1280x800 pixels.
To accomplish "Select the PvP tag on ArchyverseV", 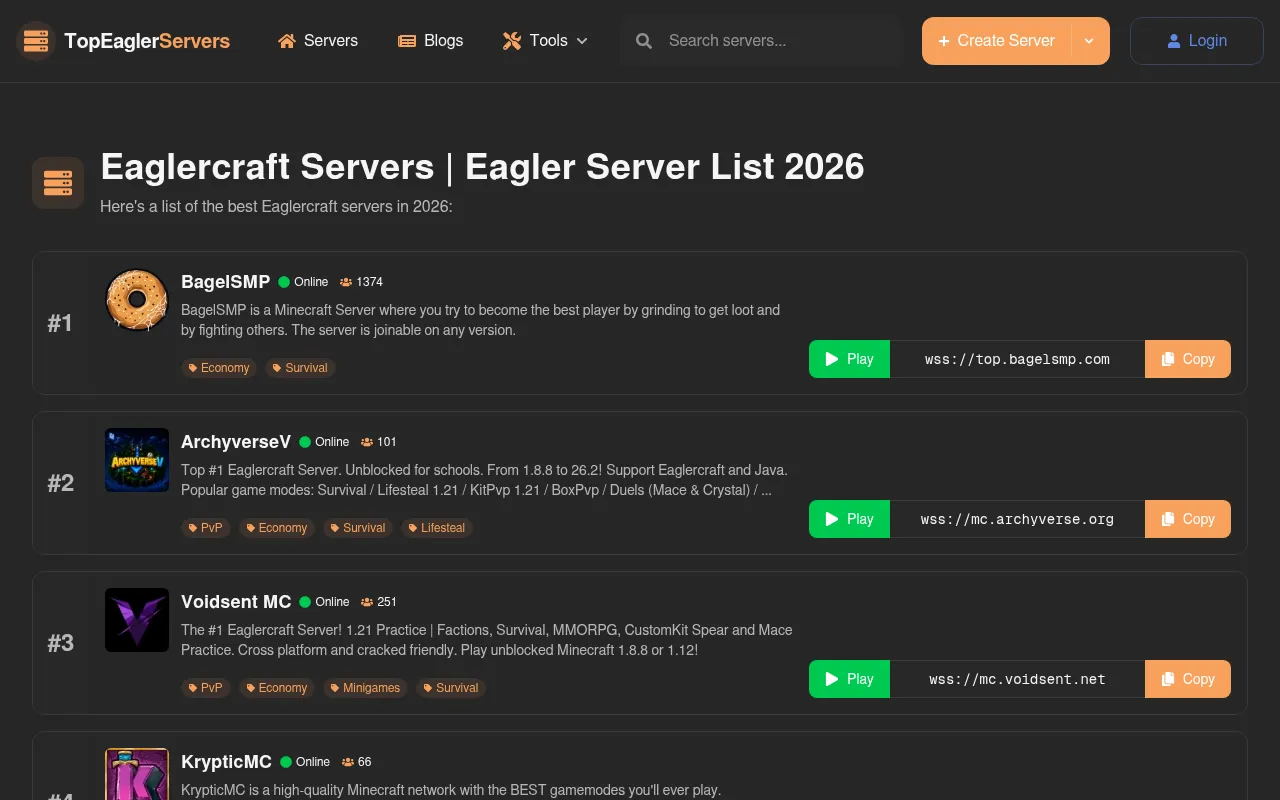I will pos(205,528).
